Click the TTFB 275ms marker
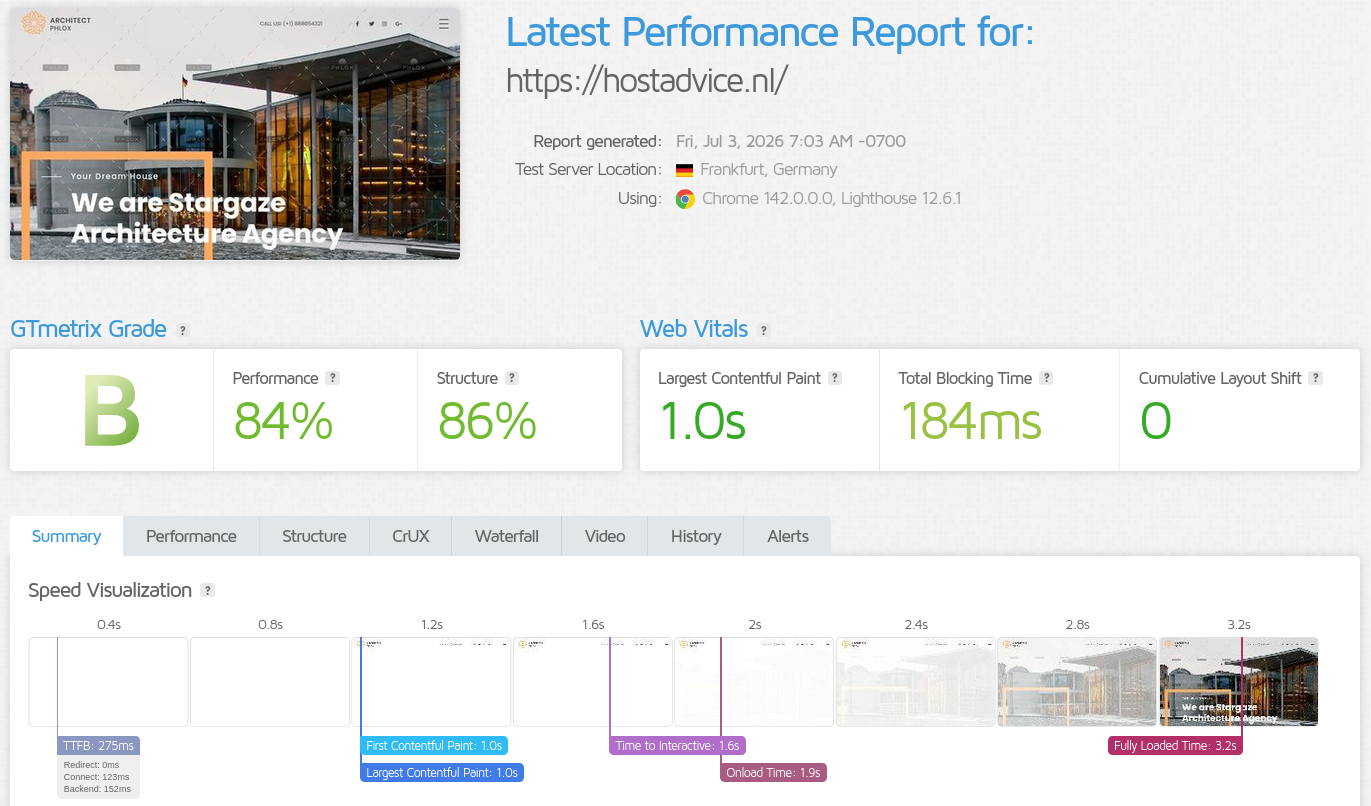The height and width of the screenshot is (806, 1371). point(98,745)
